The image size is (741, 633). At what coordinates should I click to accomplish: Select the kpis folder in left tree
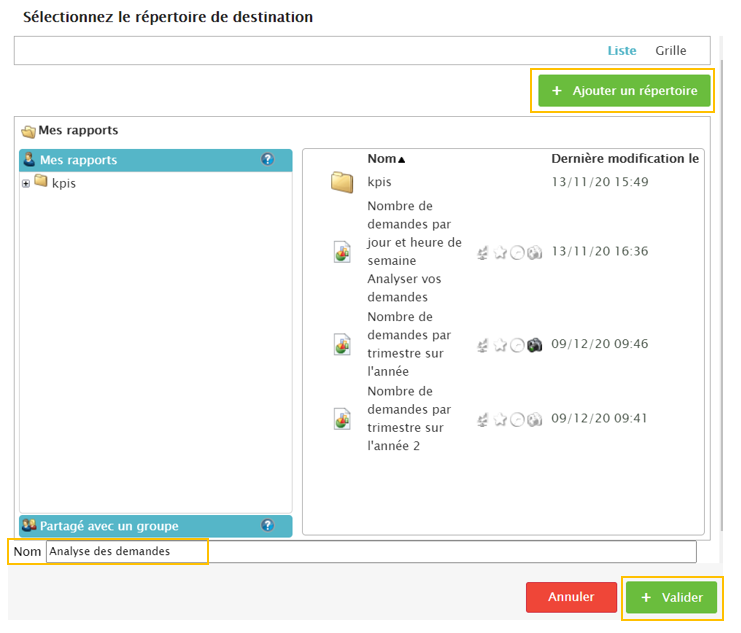pos(64,183)
